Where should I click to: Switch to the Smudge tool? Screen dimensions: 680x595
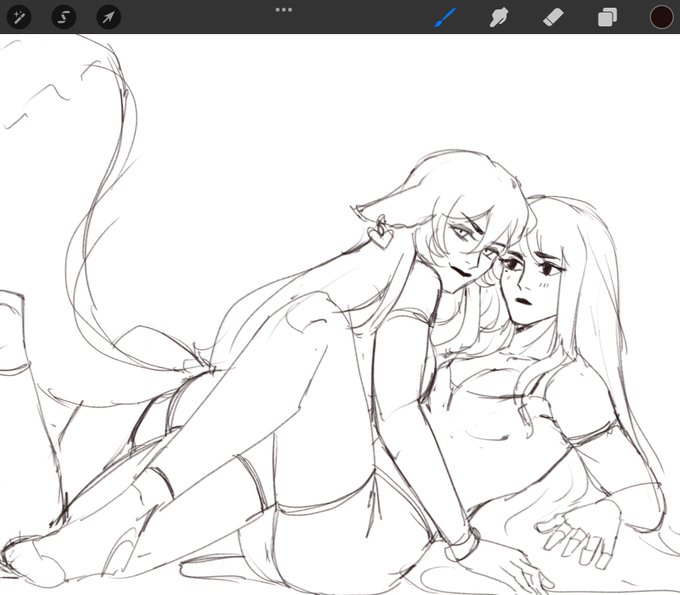point(499,17)
